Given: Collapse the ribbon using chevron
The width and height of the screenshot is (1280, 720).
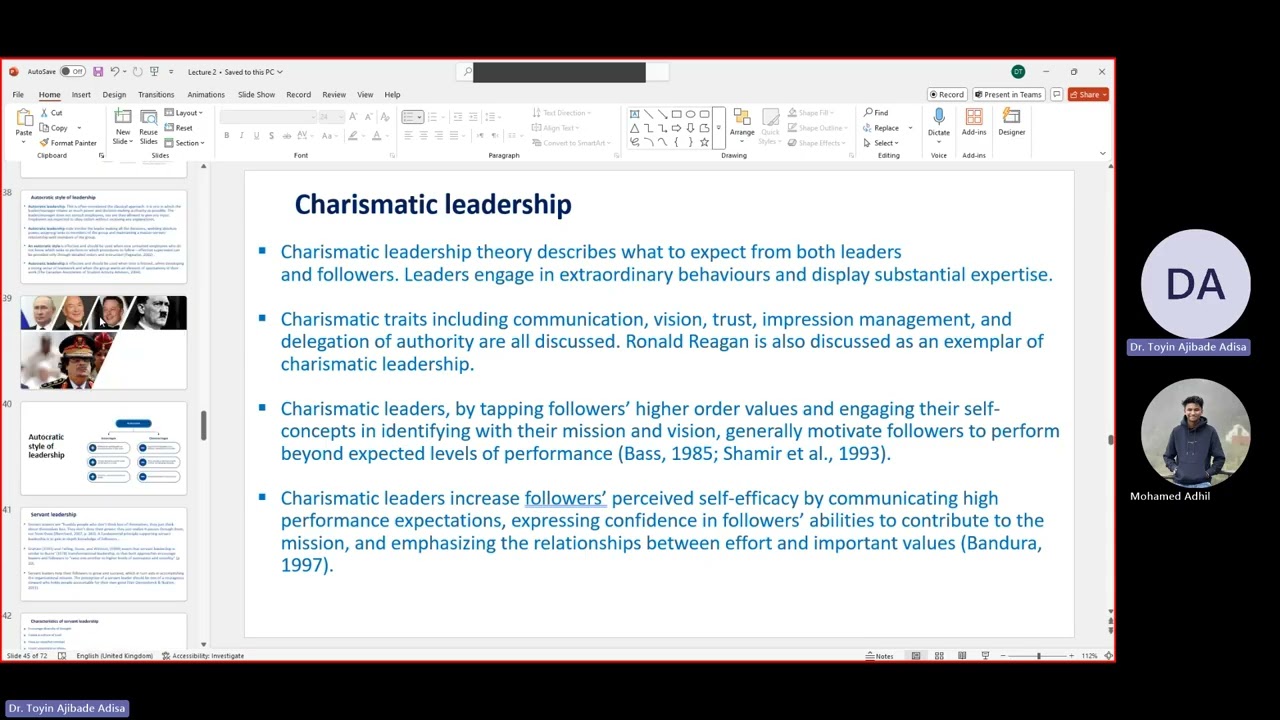Looking at the screenshot, I should coord(1102,154).
